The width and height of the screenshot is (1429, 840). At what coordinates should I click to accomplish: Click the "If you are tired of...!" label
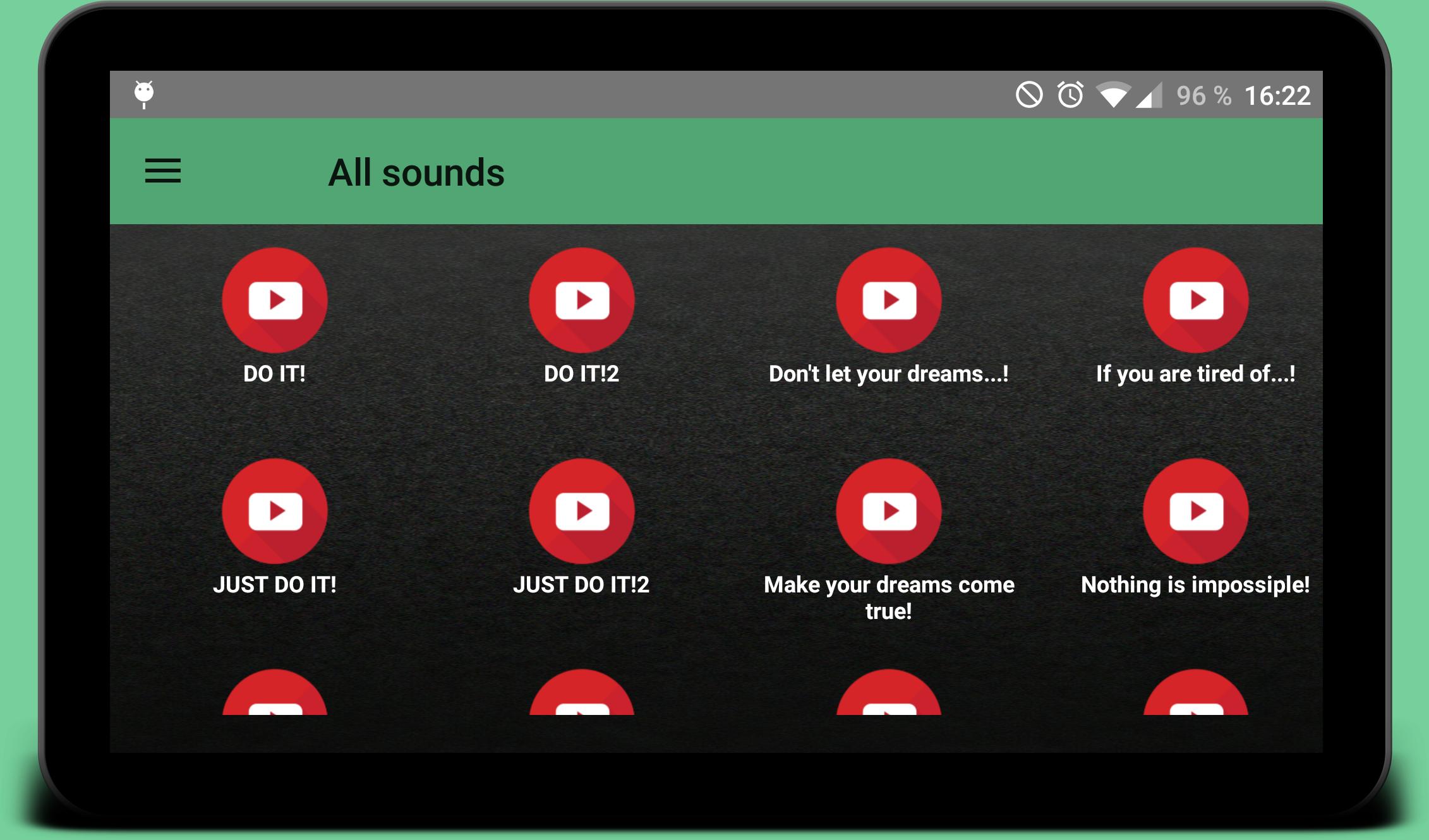pos(1196,374)
